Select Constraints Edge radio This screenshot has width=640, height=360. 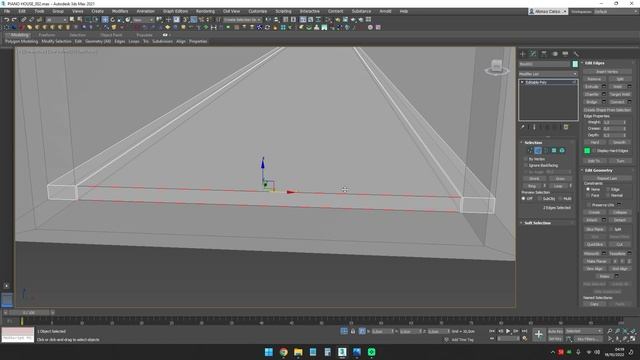[608, 189]
